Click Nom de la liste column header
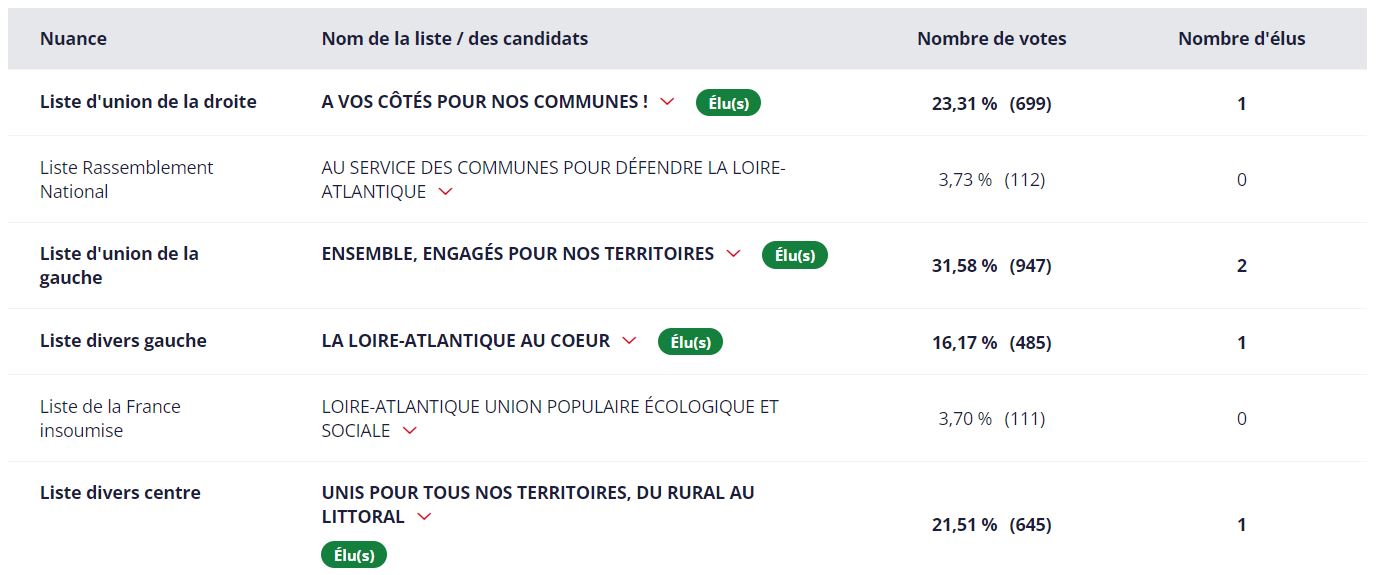1377x575 pixels. 455,39
